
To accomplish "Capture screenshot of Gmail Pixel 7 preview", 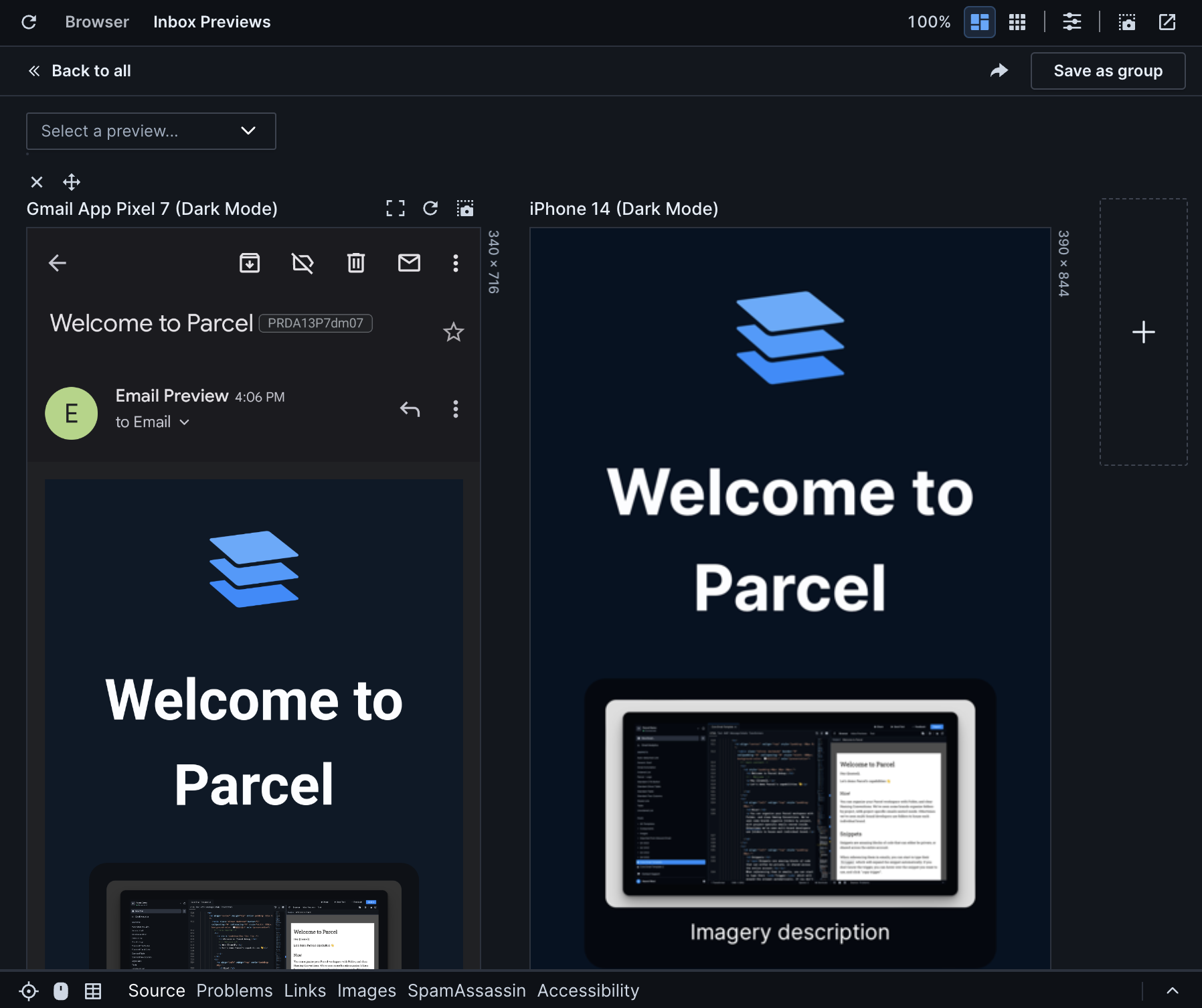I will tap(465, 208).
